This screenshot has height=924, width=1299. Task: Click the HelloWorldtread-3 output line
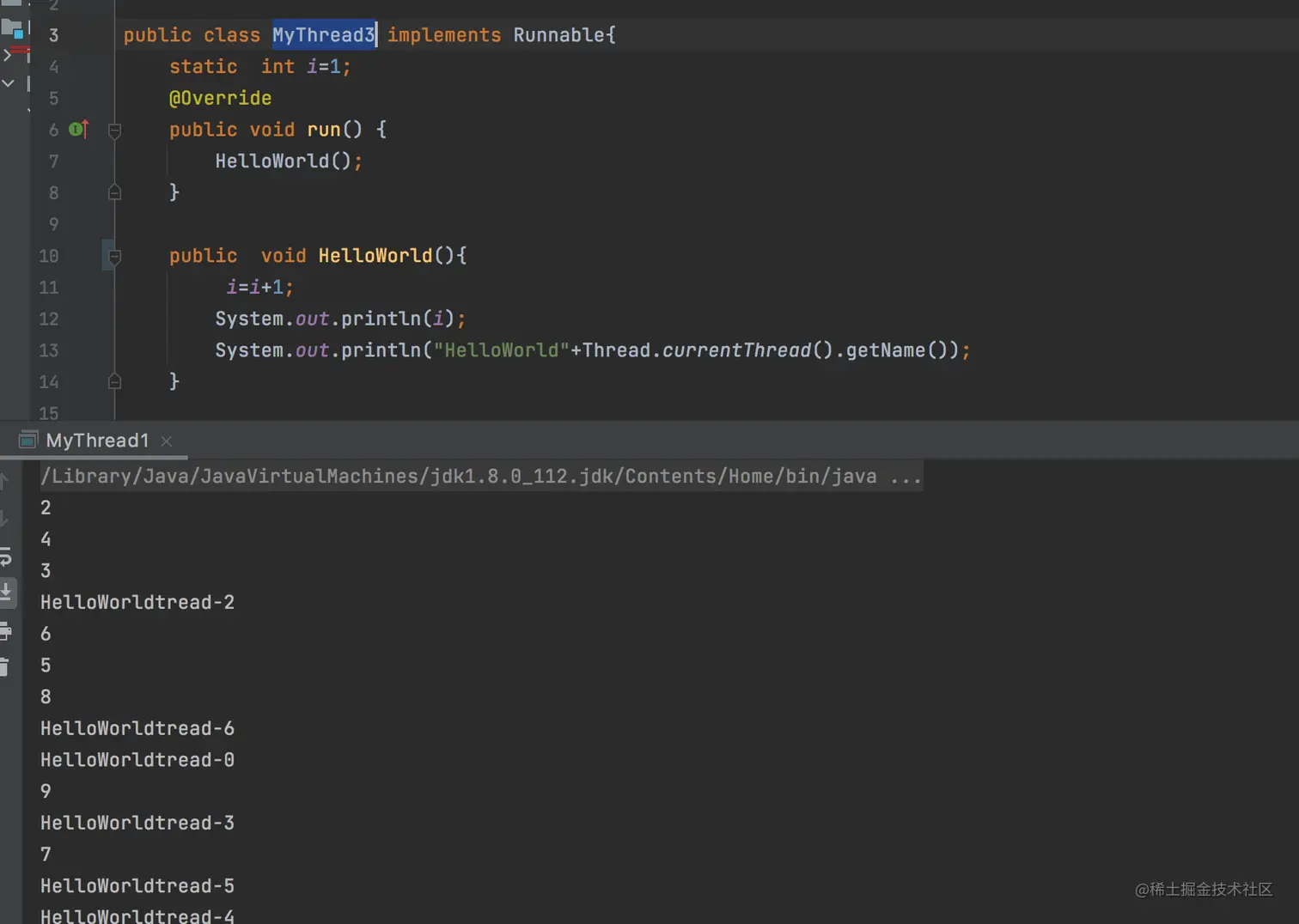pyautogui.click(x=137, y=824)
